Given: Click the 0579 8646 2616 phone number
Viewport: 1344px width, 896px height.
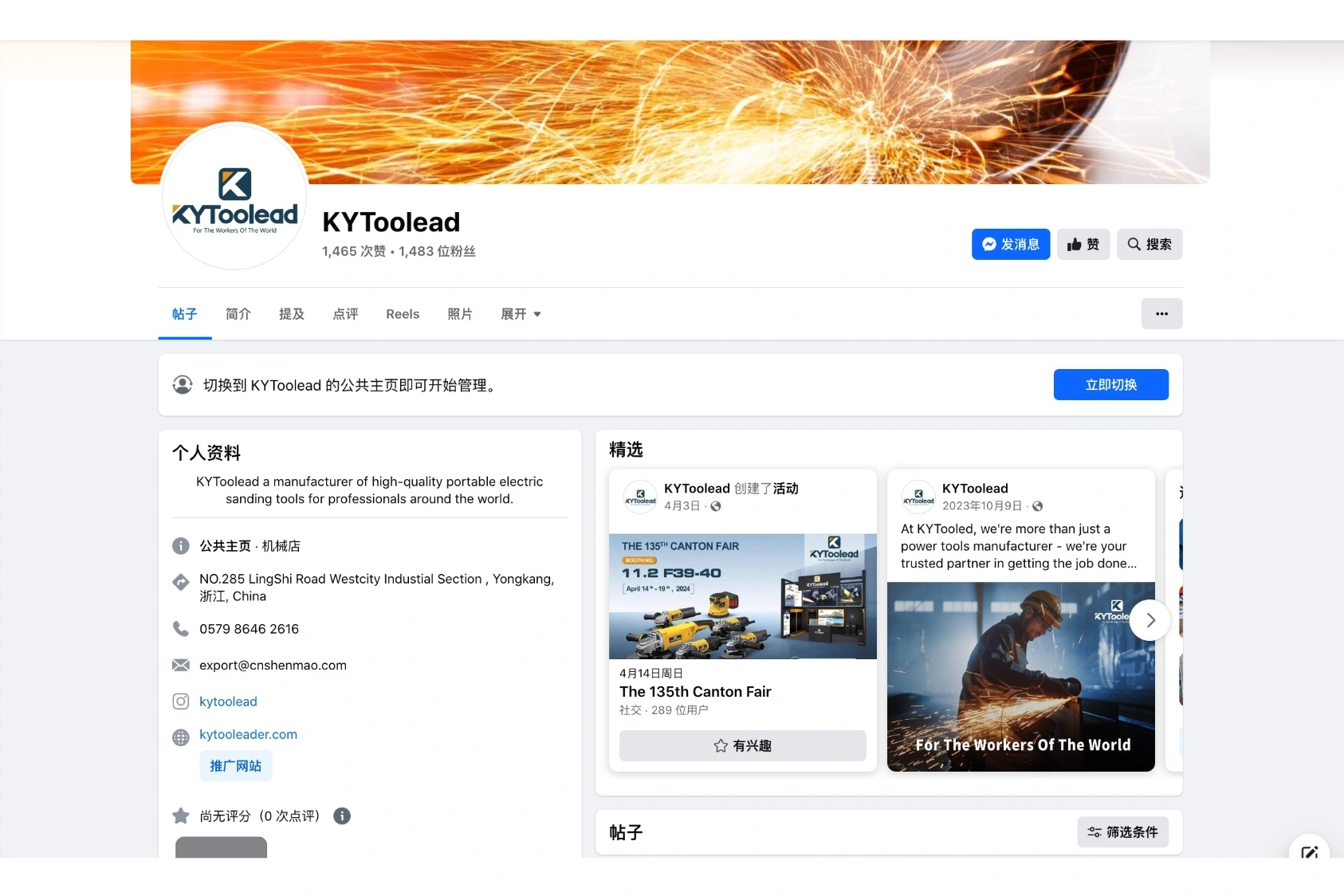Looking at the screenshot, I should (x=249, y=629).
